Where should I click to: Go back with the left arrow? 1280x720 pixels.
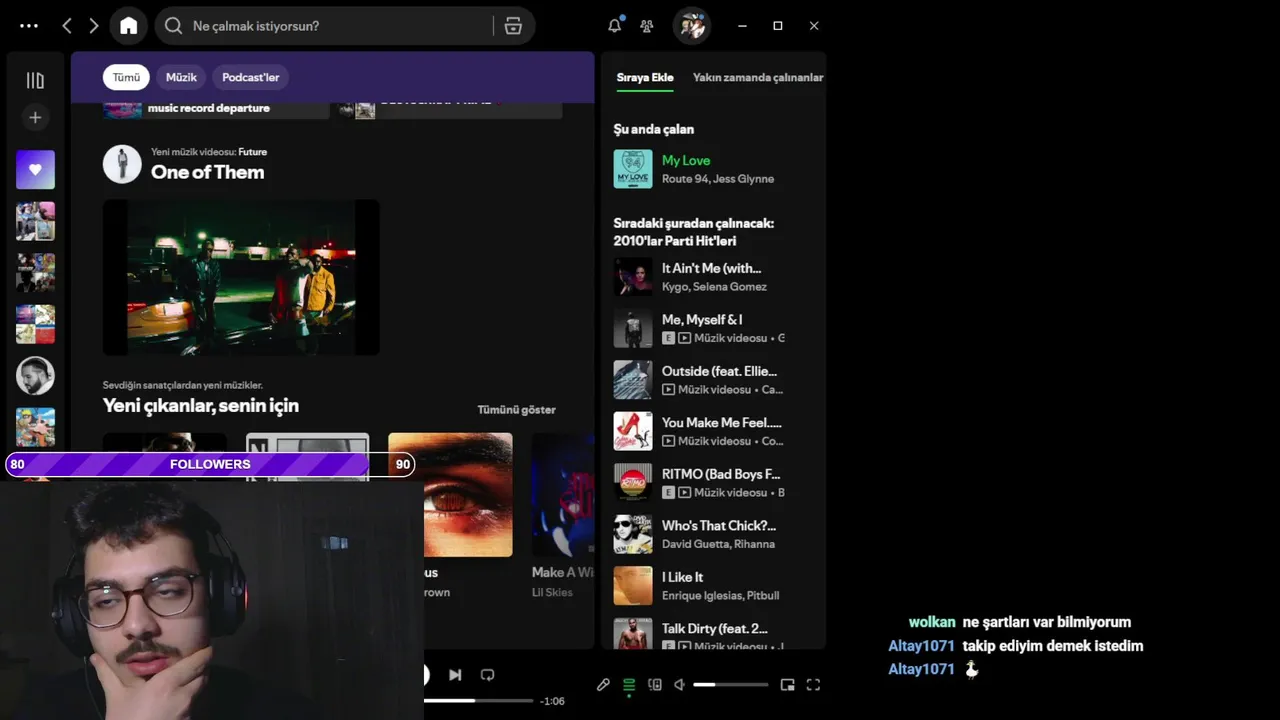pos(67,26)
